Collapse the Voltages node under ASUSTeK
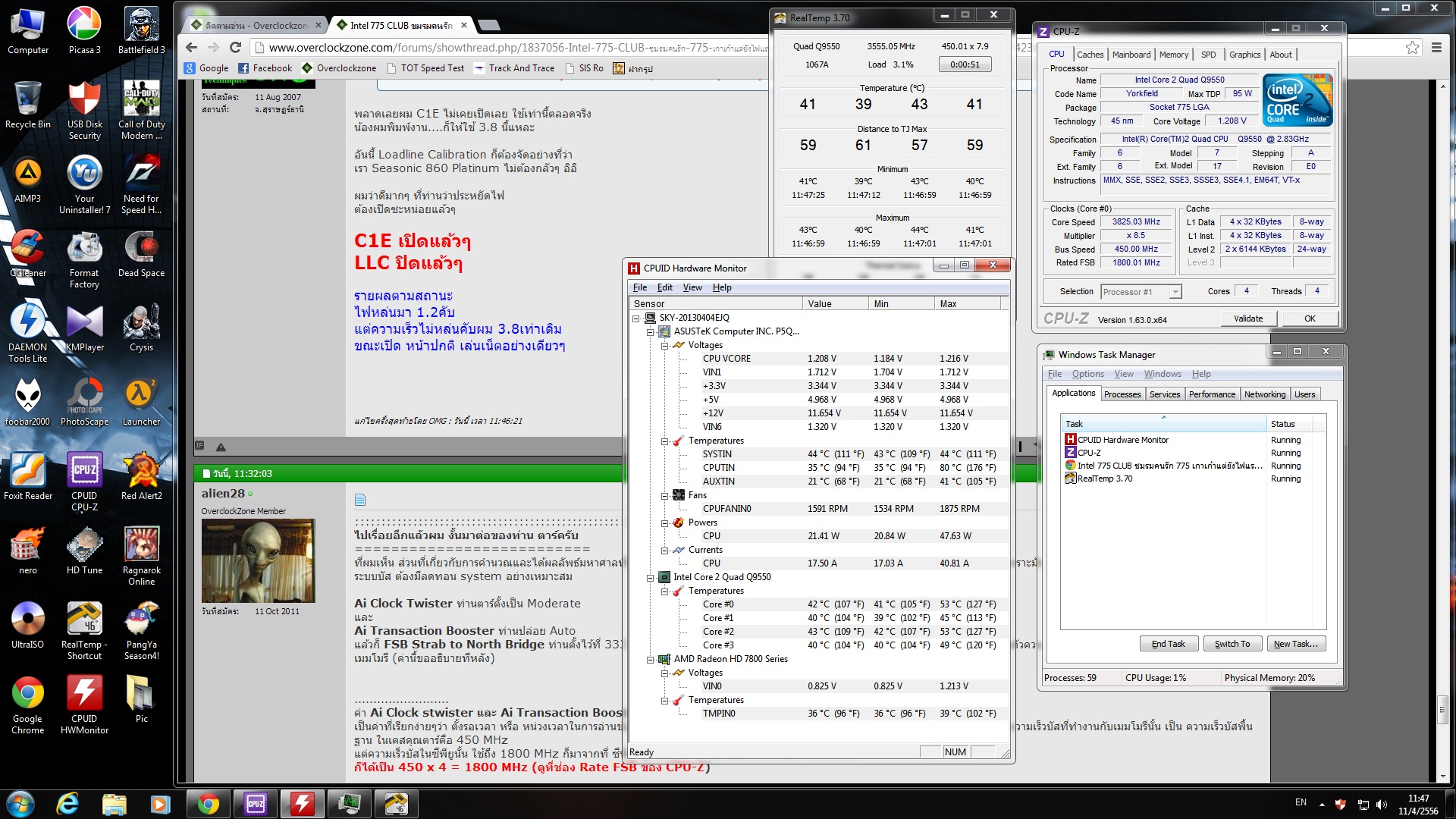Viewport: 1456px width, 819px height. 664,345
